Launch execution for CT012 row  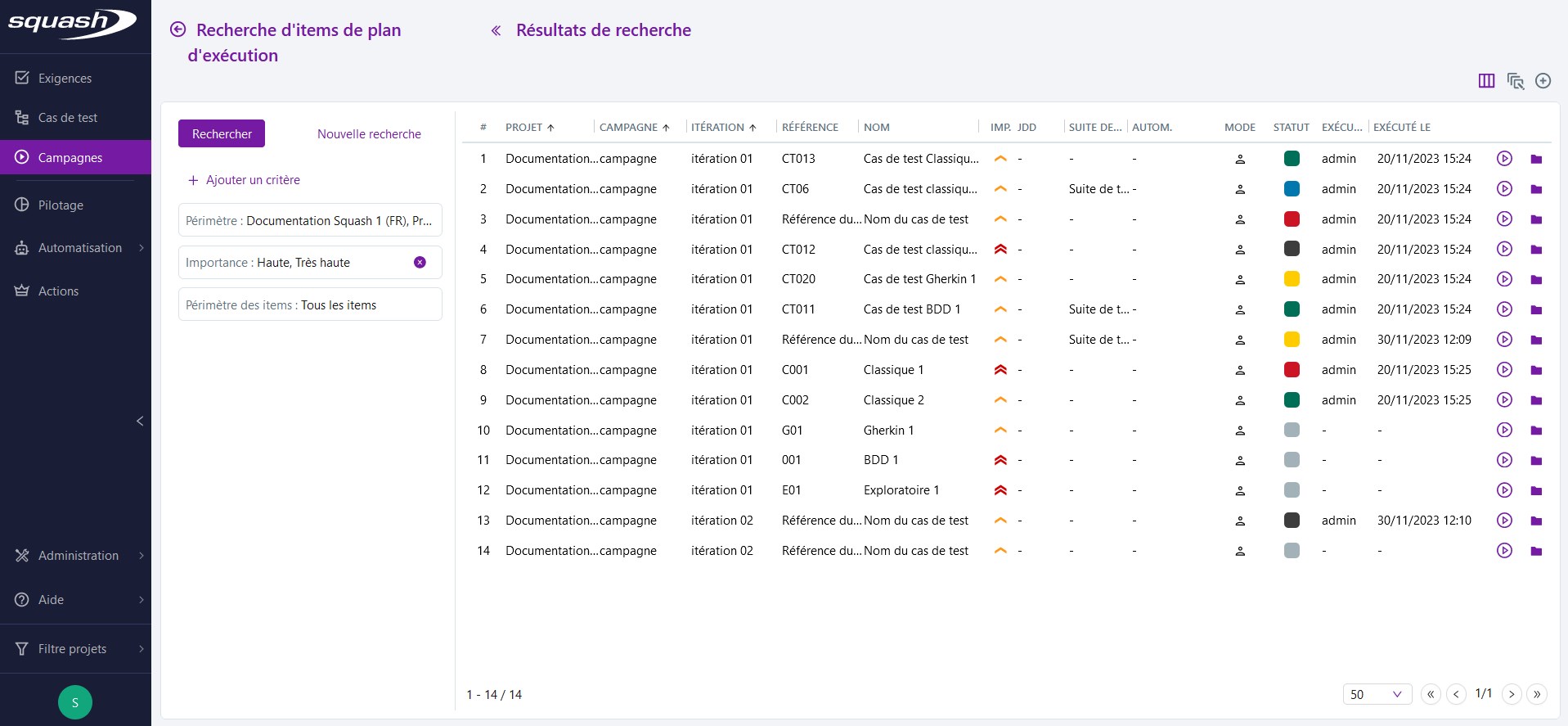tap(1504, 249)
